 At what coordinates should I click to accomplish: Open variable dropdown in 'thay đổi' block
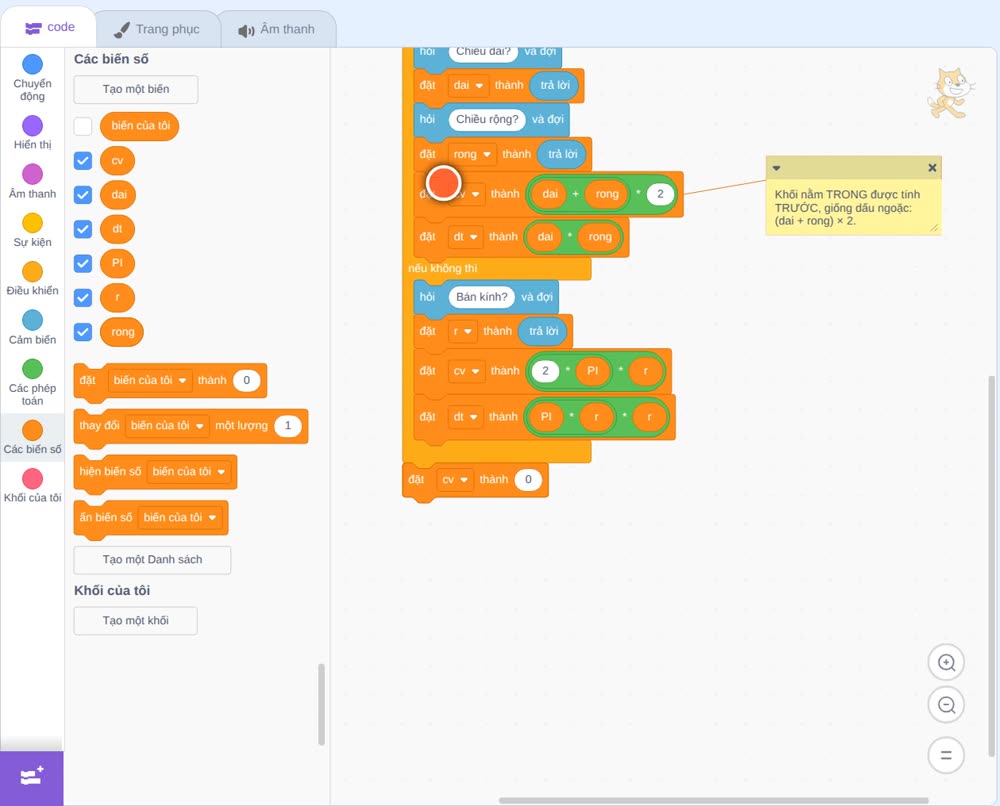click(167, 426)
